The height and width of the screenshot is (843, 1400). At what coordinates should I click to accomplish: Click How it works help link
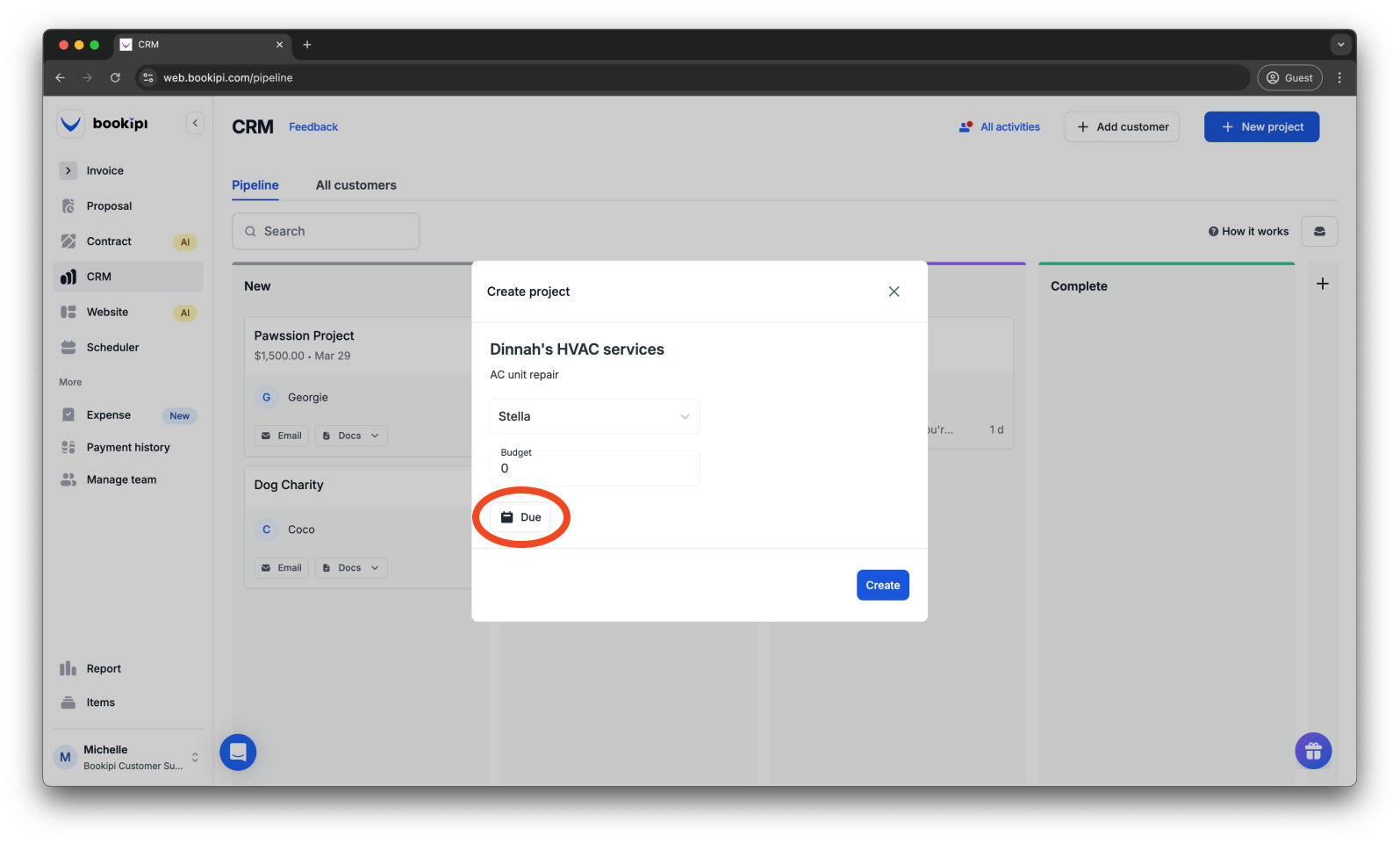click(x=1248, y=232)
